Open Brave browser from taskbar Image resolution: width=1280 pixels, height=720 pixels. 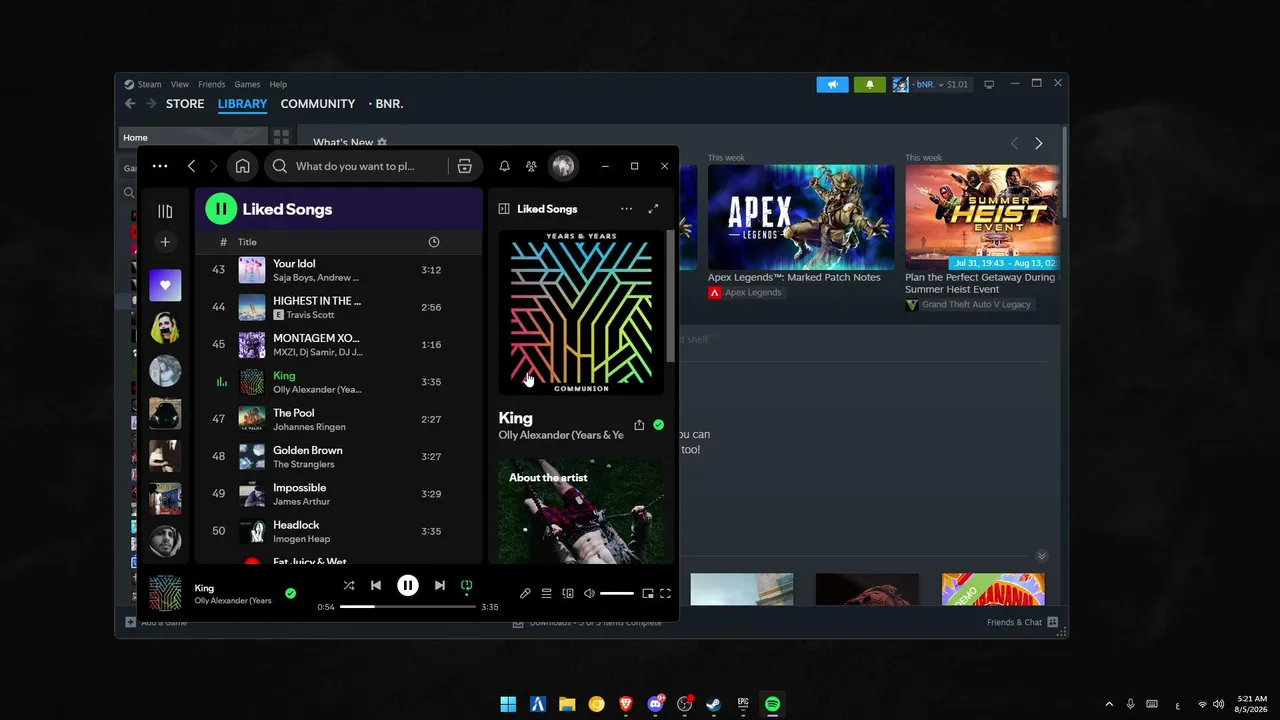coord(626,704)
